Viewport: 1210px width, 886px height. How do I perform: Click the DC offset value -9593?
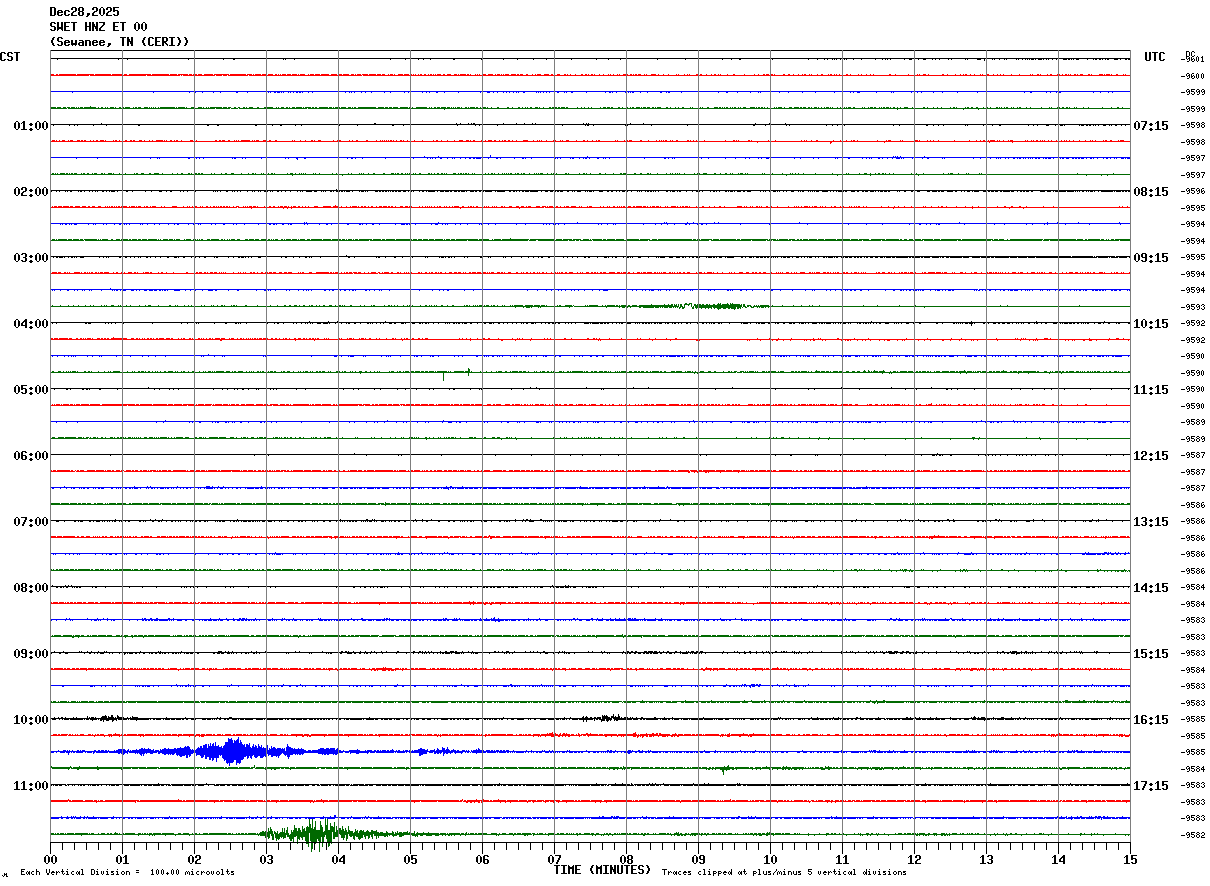click(1193, 307)
